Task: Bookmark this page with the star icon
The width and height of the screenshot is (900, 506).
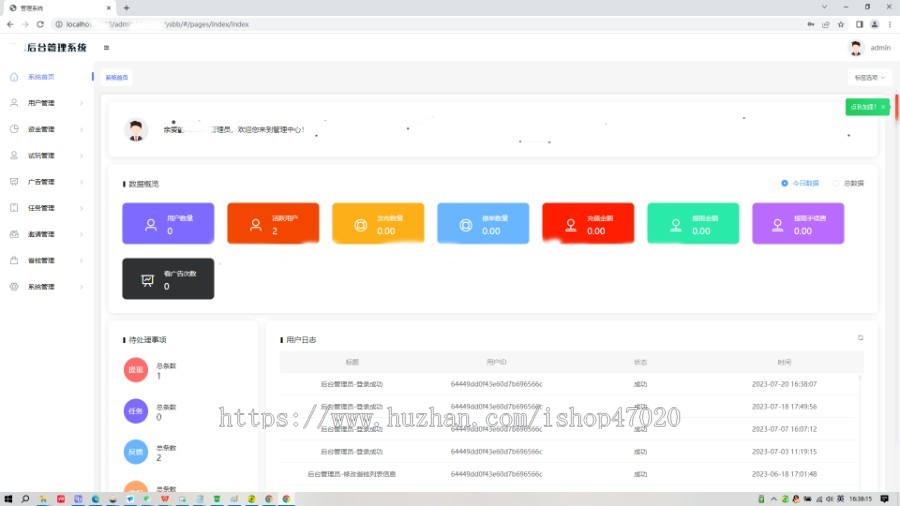Action: pyautogui.click(x=841, y=24)
